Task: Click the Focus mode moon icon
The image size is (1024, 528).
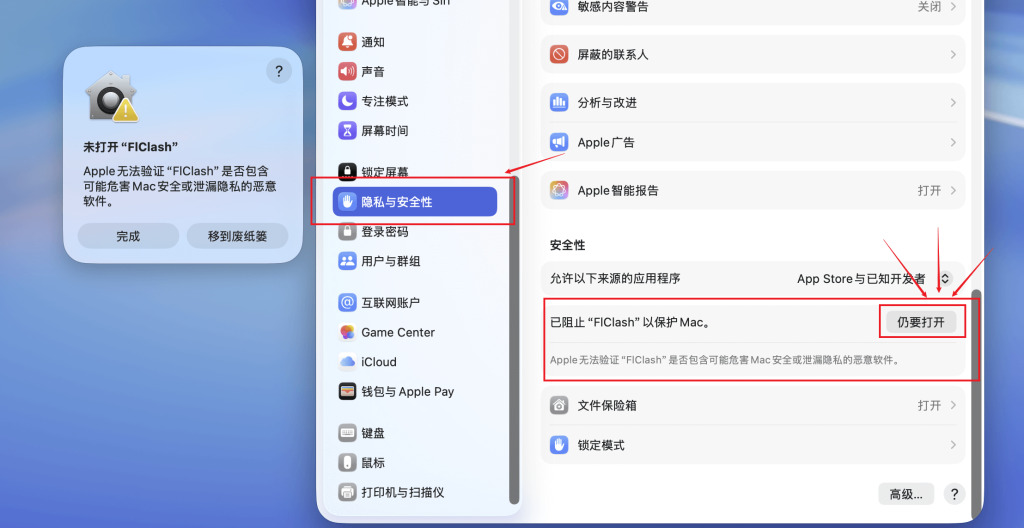Action: (x=347, y=101)
